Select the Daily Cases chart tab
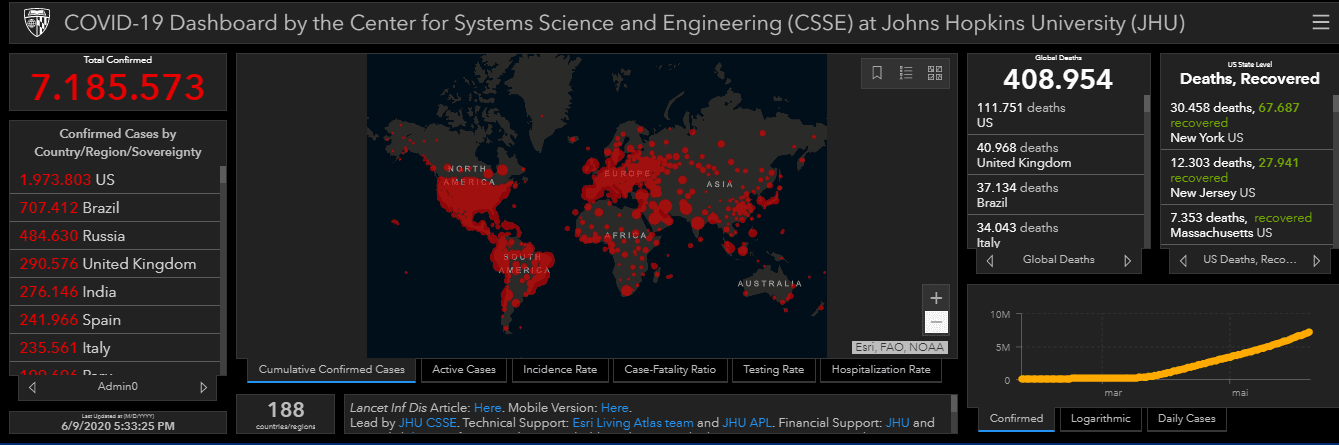This screenshot has height=445, width=1339. [x=1187, y=419]
